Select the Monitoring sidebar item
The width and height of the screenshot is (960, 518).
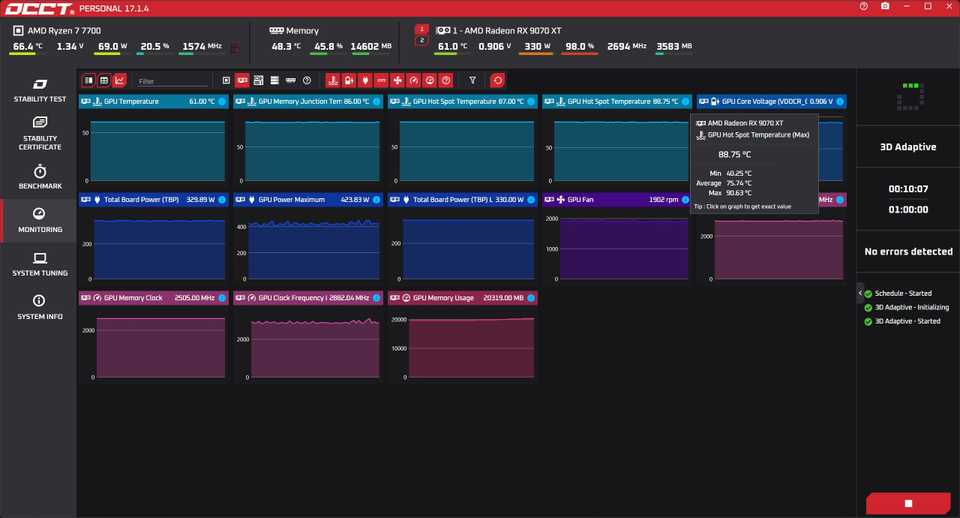[40, 220]
